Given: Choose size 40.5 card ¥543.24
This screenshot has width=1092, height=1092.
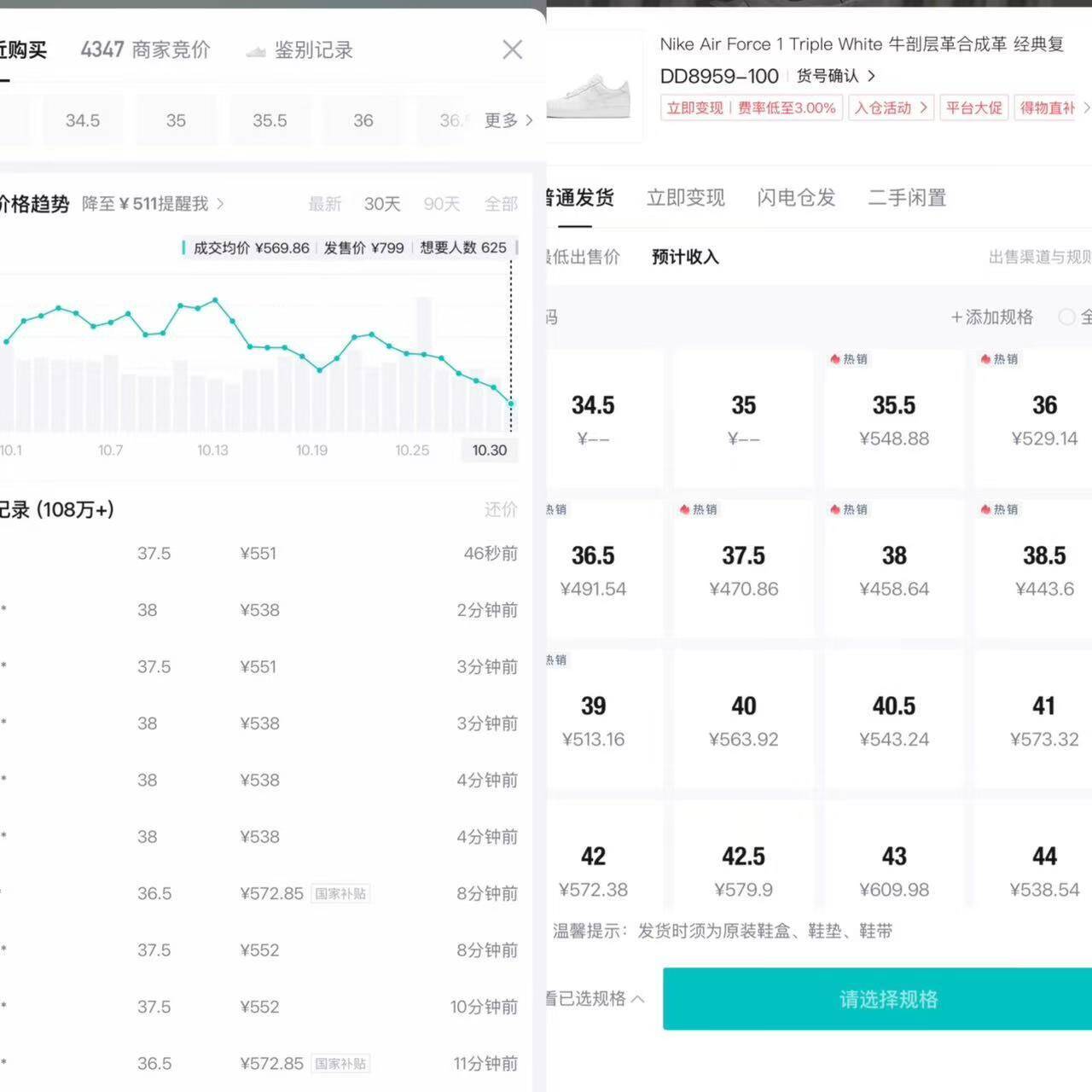Looking at the screenshot, I should tap(893, 719).
